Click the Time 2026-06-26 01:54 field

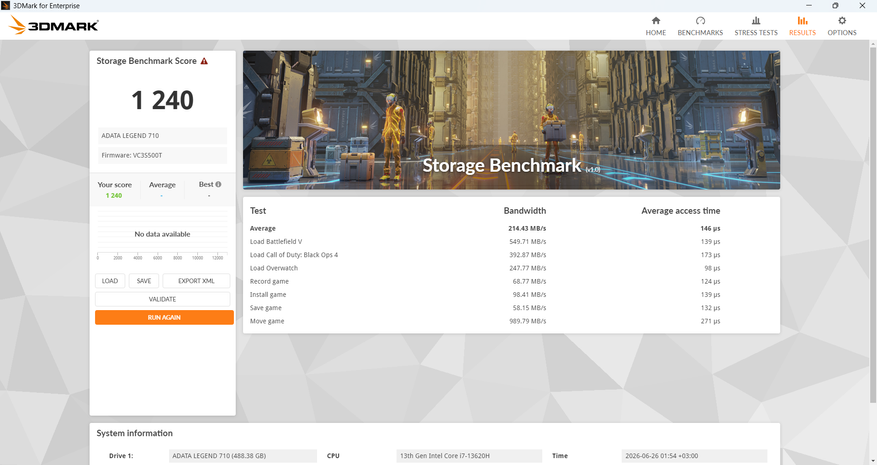694,456
